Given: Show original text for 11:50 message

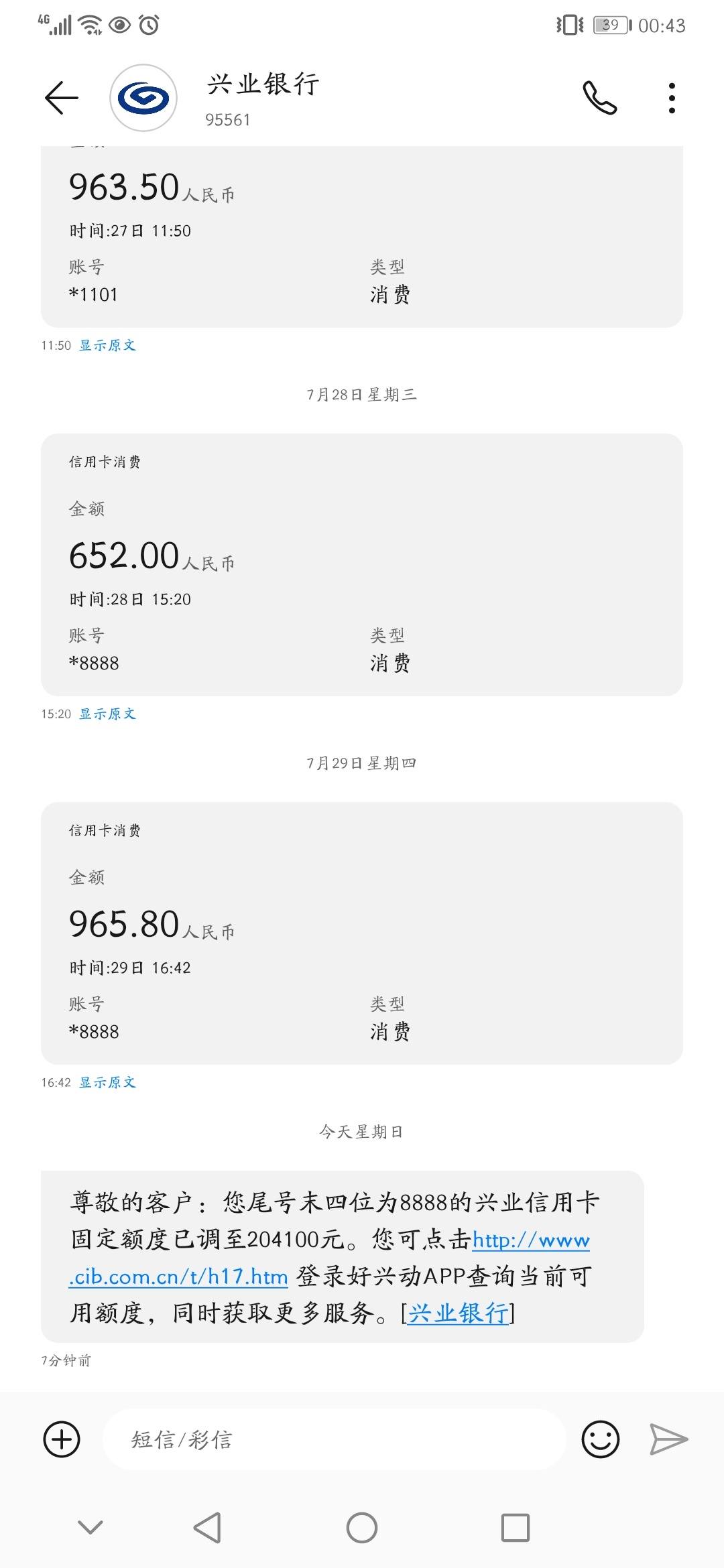Looking at the screenshot, I should click(x=108, y=345).
